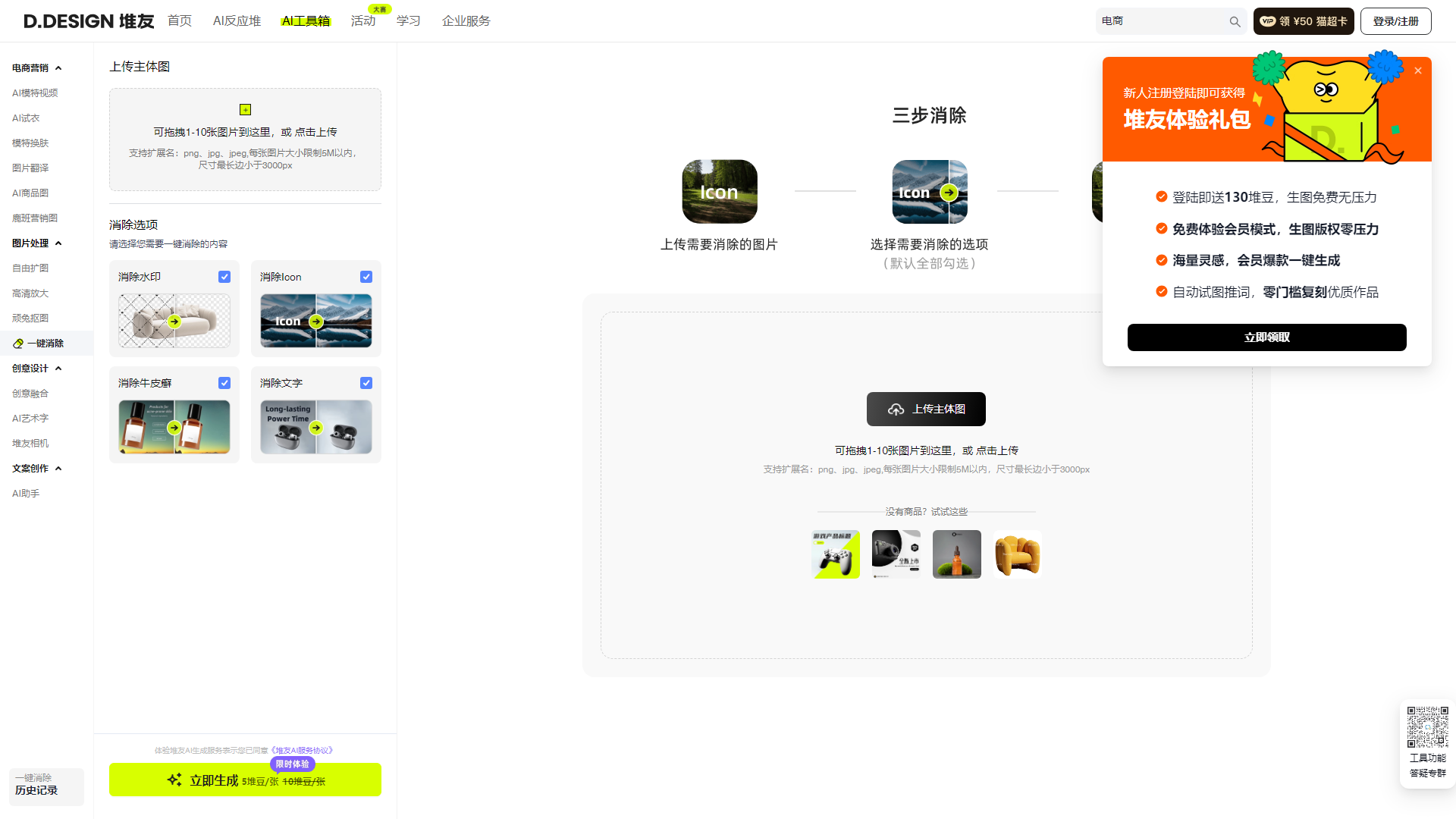1456x819 pixels.
Task: Click the plus icon in the upload drop area
Action: click(245, 108)
